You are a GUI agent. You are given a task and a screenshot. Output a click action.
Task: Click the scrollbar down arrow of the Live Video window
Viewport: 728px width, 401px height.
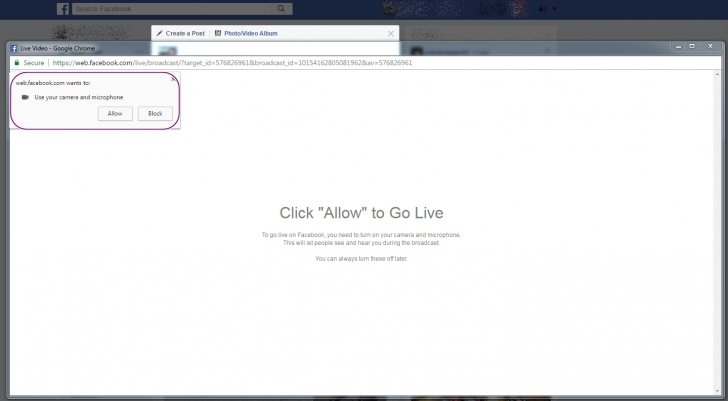tap(717, 391)
